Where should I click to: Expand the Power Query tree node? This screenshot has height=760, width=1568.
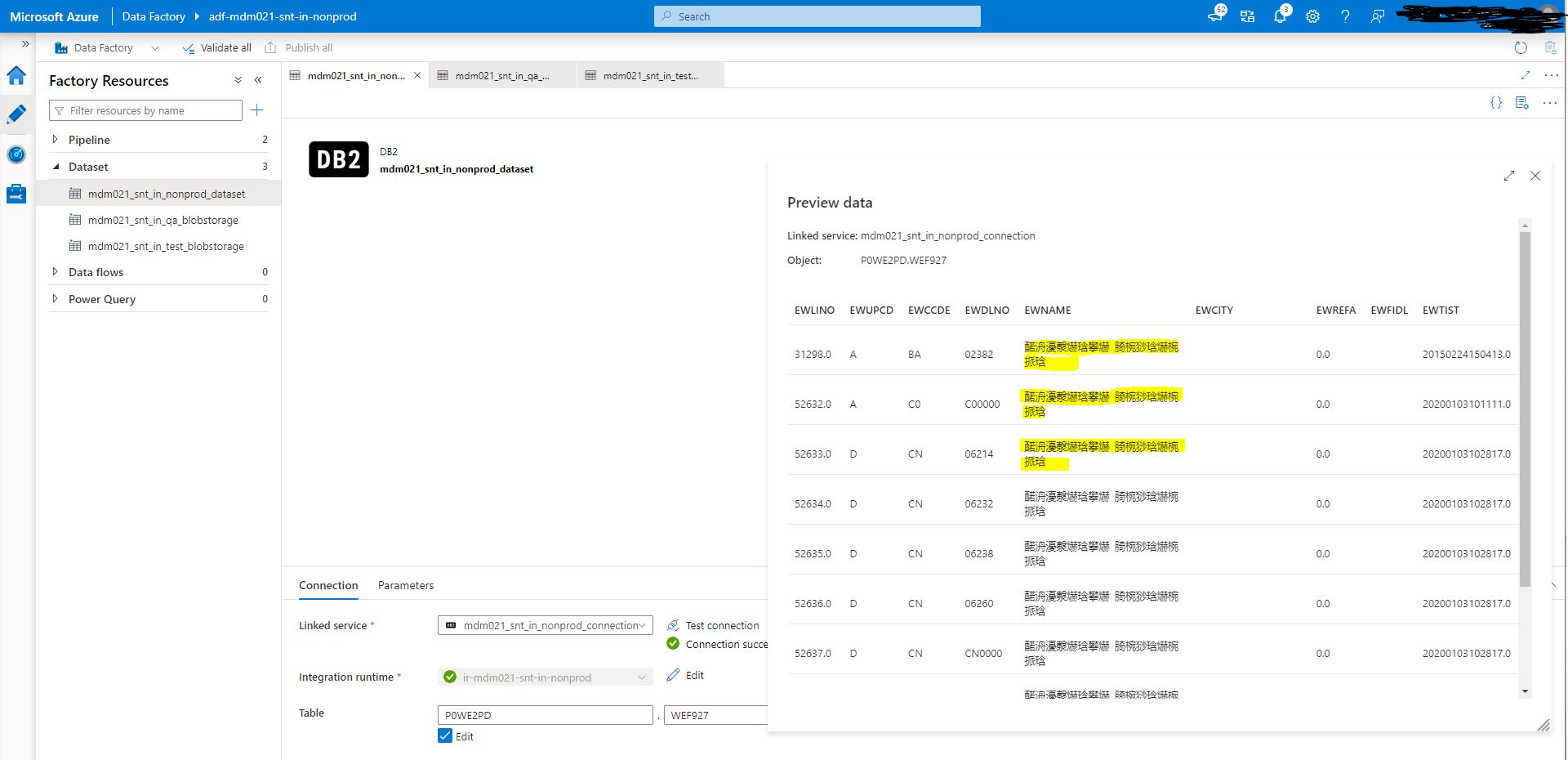point(55,299)
